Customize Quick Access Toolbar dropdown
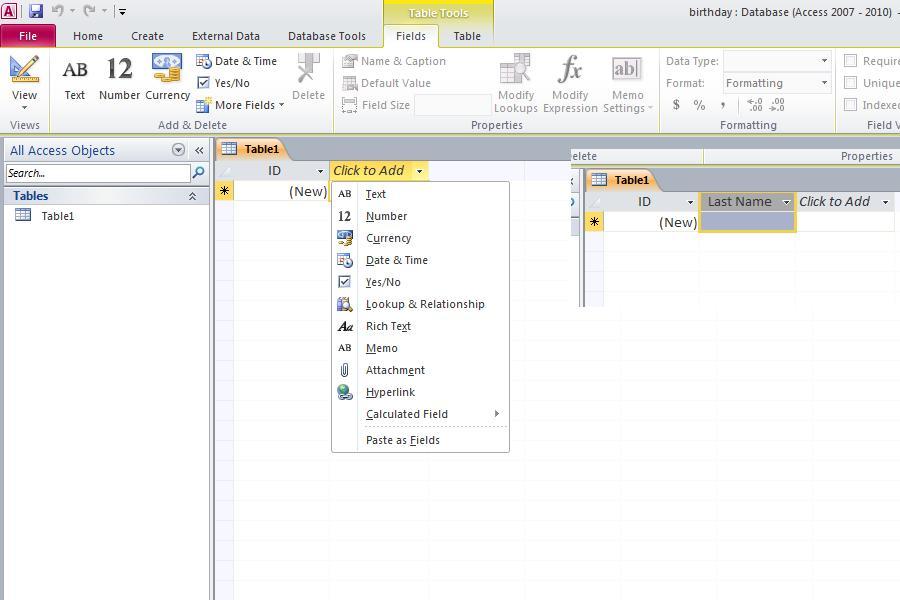 pos(122,11)
